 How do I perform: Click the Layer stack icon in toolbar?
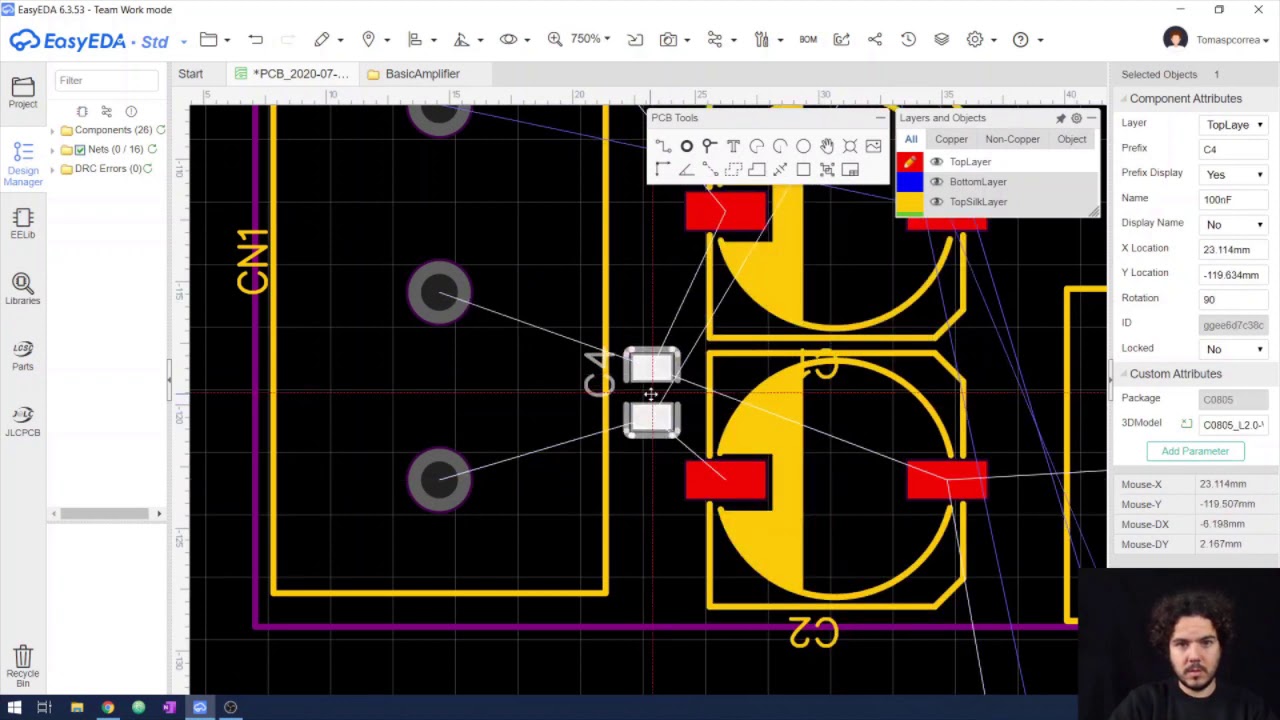(941, 40)
